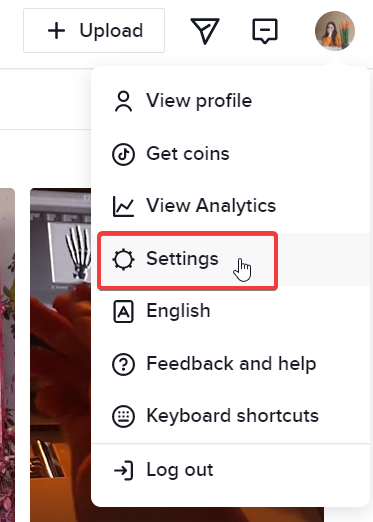
Task: Click the language letter A icon
Action: 123,312
